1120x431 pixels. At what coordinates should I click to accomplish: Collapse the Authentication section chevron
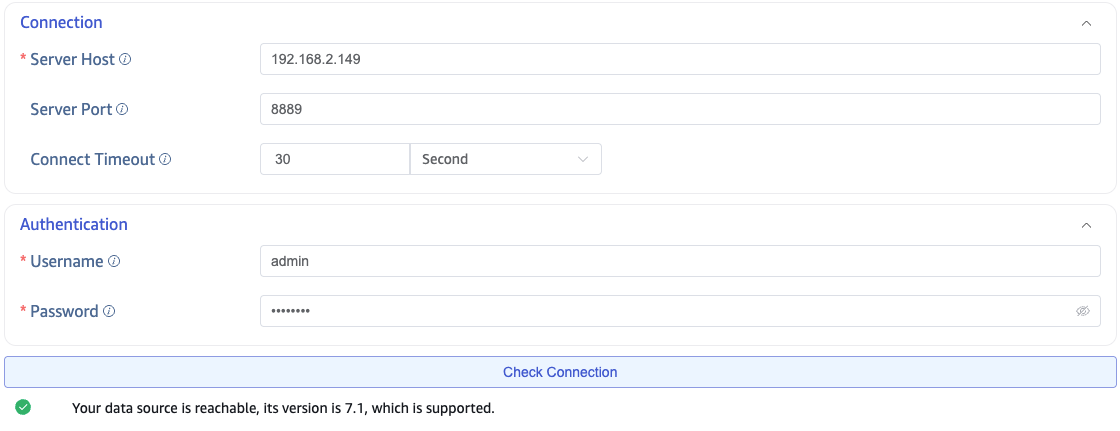click(1086, 225)
